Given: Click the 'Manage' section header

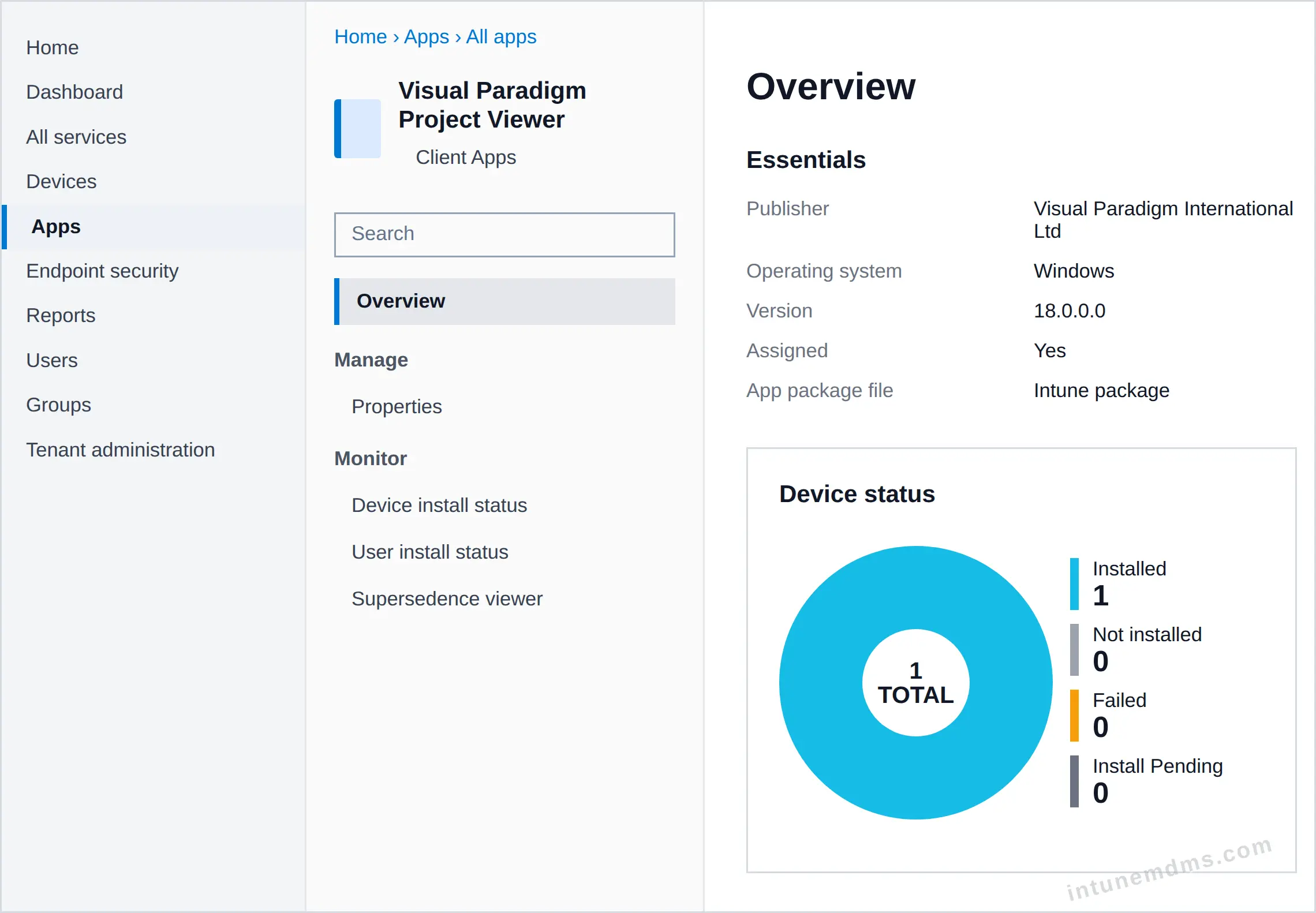Looking at the screenshot, I should pos(371,360).
